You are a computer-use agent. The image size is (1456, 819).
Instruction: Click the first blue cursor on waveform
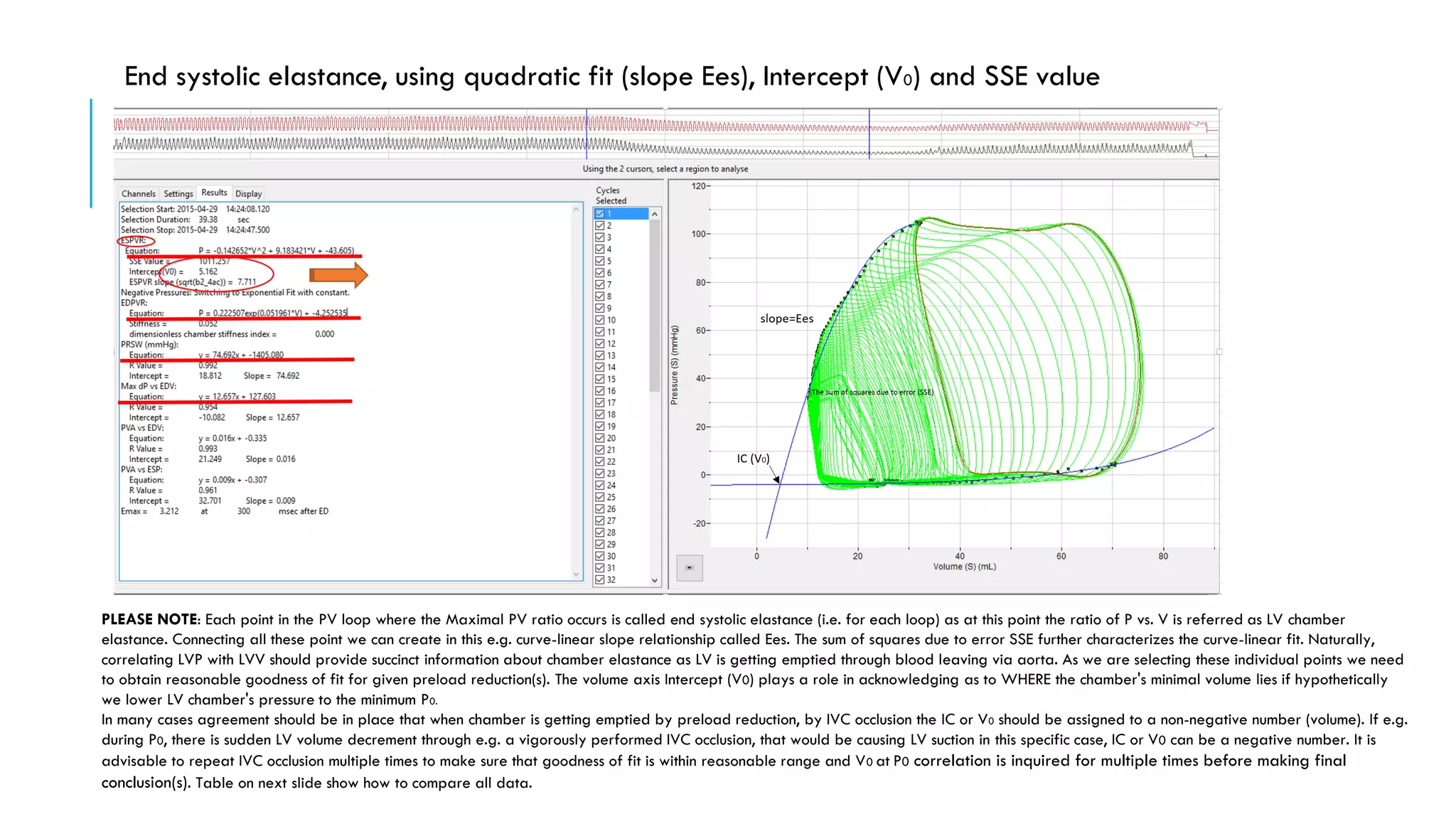[587, 135]
